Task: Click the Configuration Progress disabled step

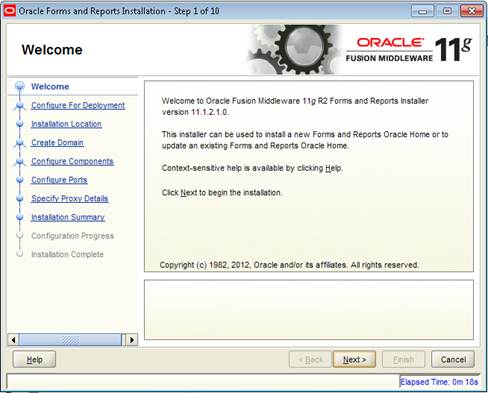Action: [73, 236]
